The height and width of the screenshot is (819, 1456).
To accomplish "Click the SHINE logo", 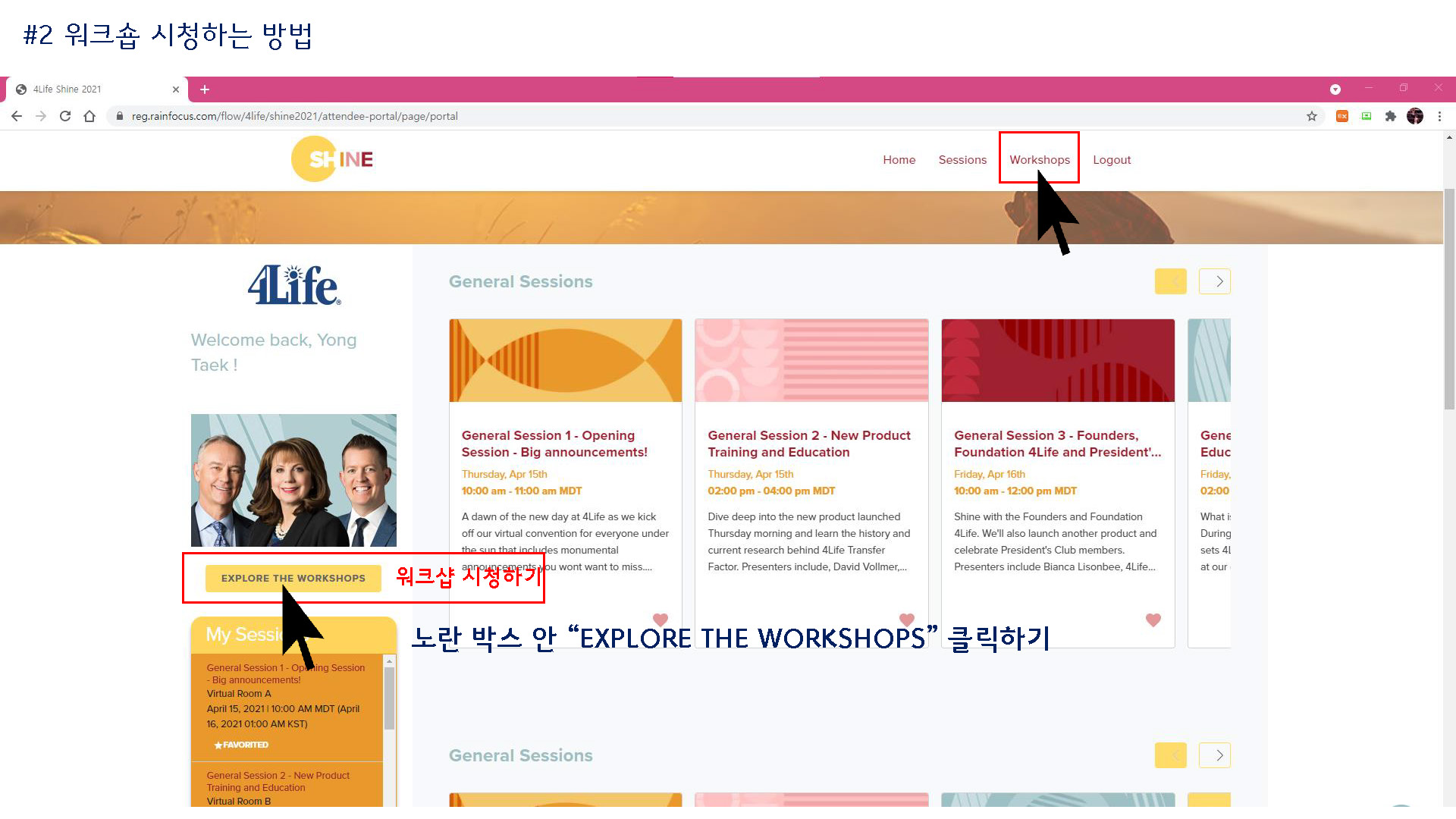I will [332, 159].
